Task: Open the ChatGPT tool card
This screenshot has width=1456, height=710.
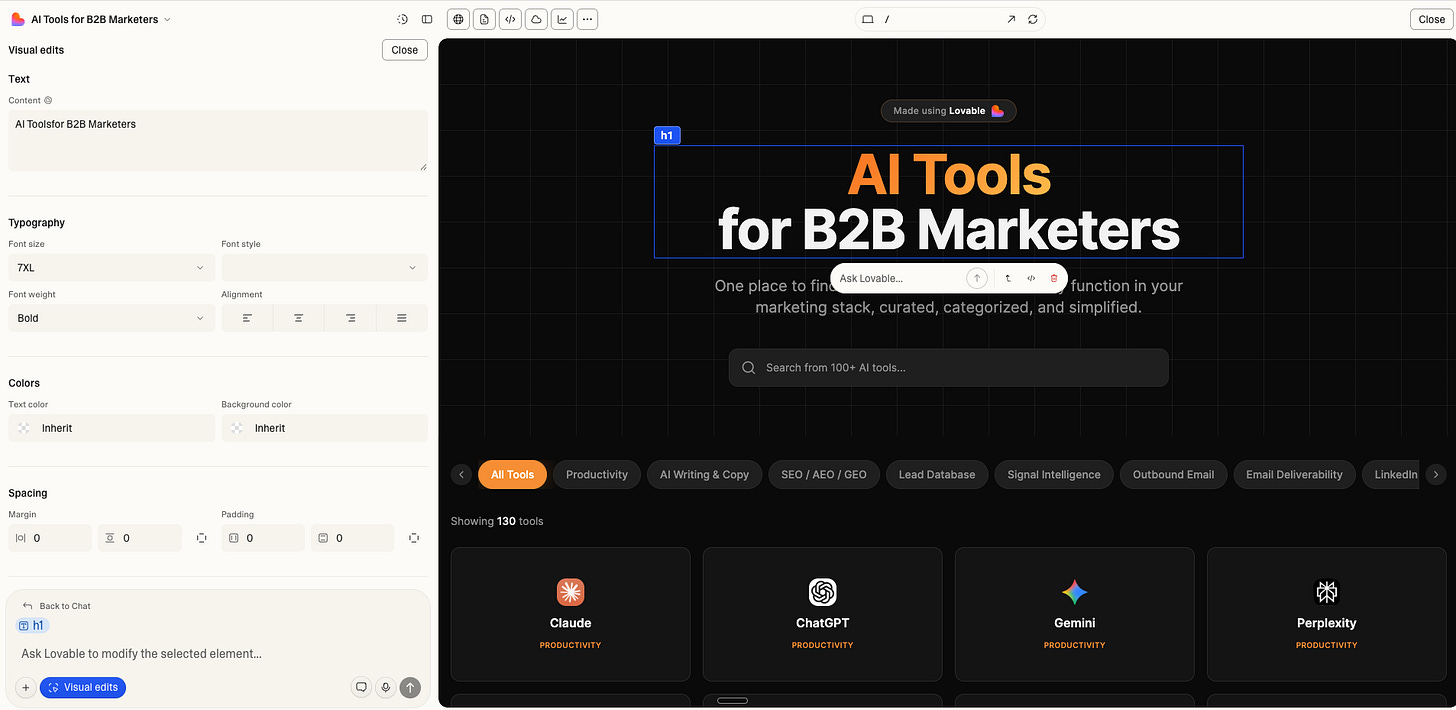Action: click(x=822, y=614)
